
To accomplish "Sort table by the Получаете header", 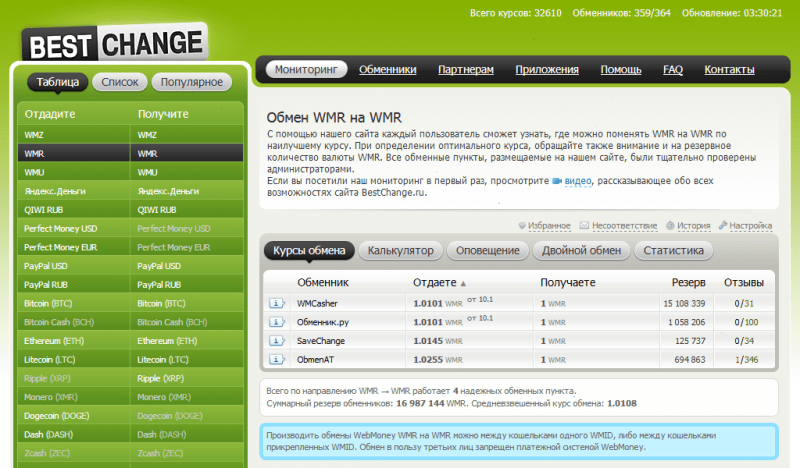I will point(568,282).
